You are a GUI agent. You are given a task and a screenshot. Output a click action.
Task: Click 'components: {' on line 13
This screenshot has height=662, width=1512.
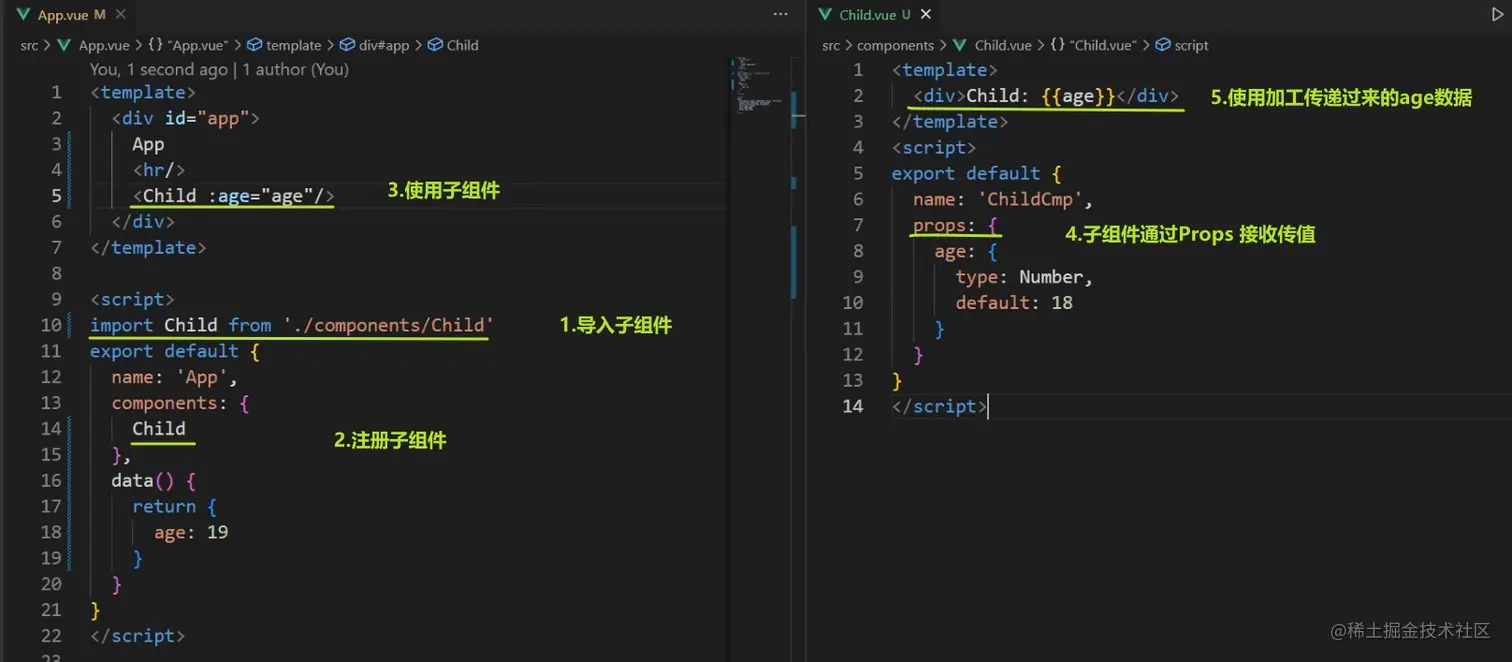pyautogui.click(x=180, y=403)
